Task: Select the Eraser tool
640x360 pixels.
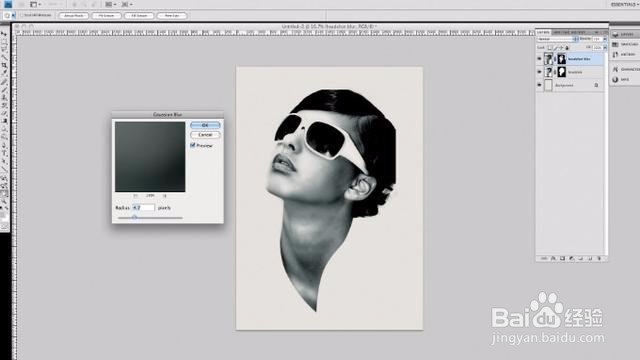Action: (x=4, y=113)
